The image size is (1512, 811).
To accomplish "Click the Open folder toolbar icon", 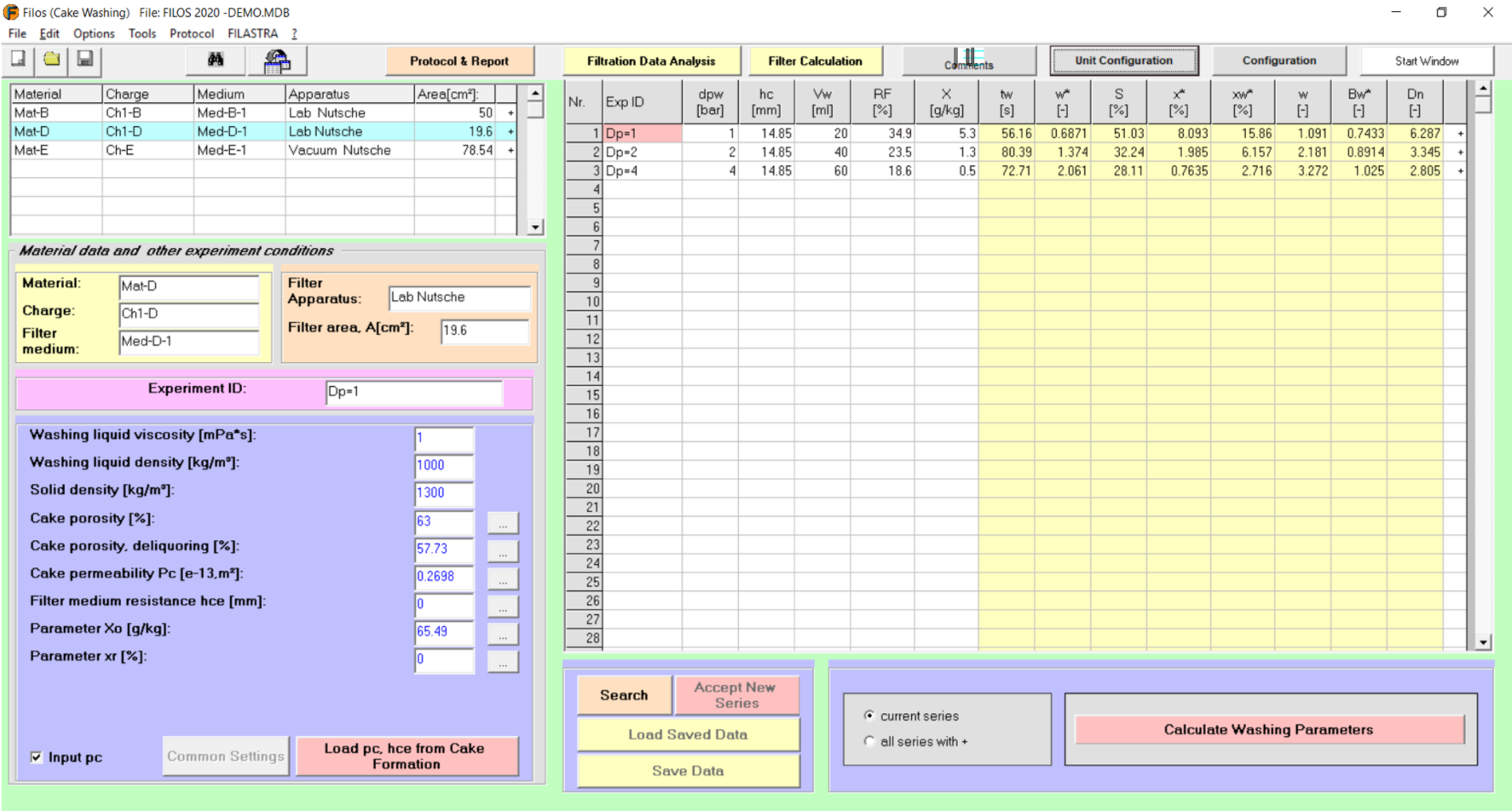I will (x=52, y=60).
